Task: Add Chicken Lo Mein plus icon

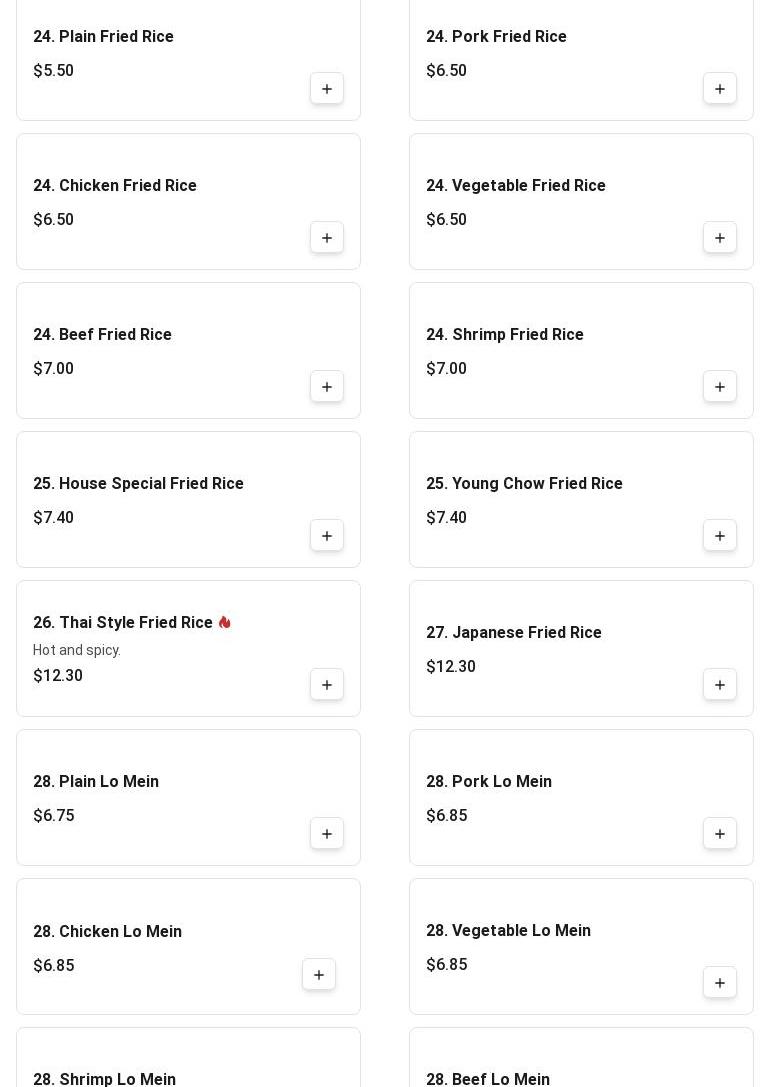Action: [x=319, y=975]
